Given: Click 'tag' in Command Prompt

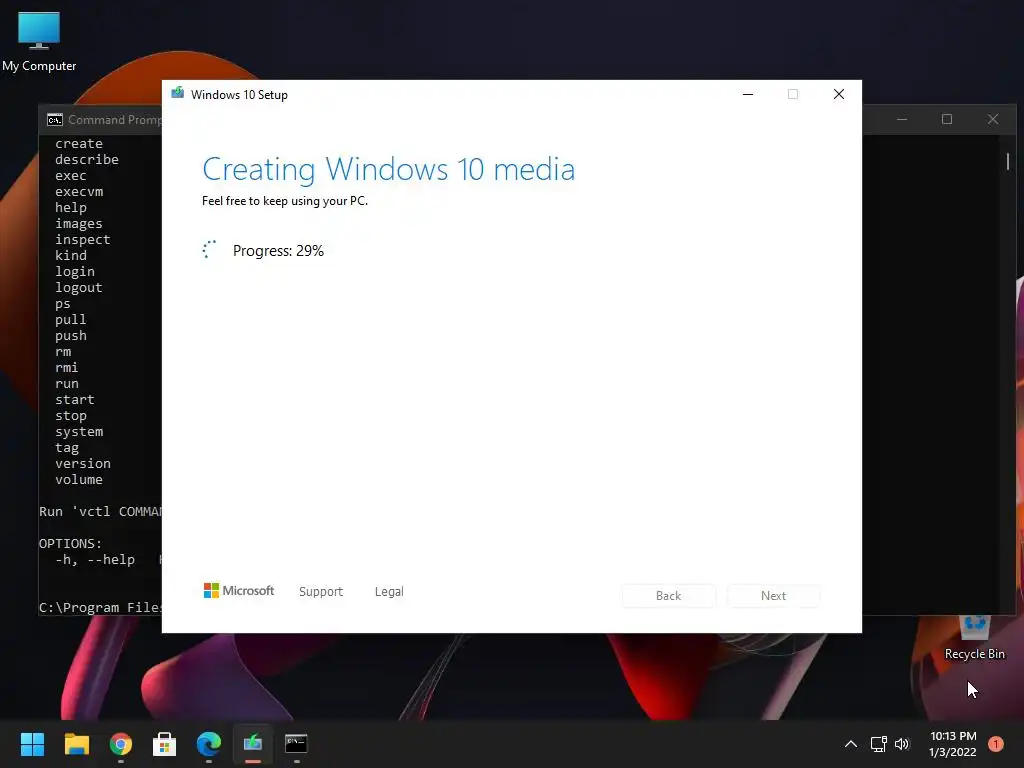Looking at the screenshot, I should [x=67, y=448].
